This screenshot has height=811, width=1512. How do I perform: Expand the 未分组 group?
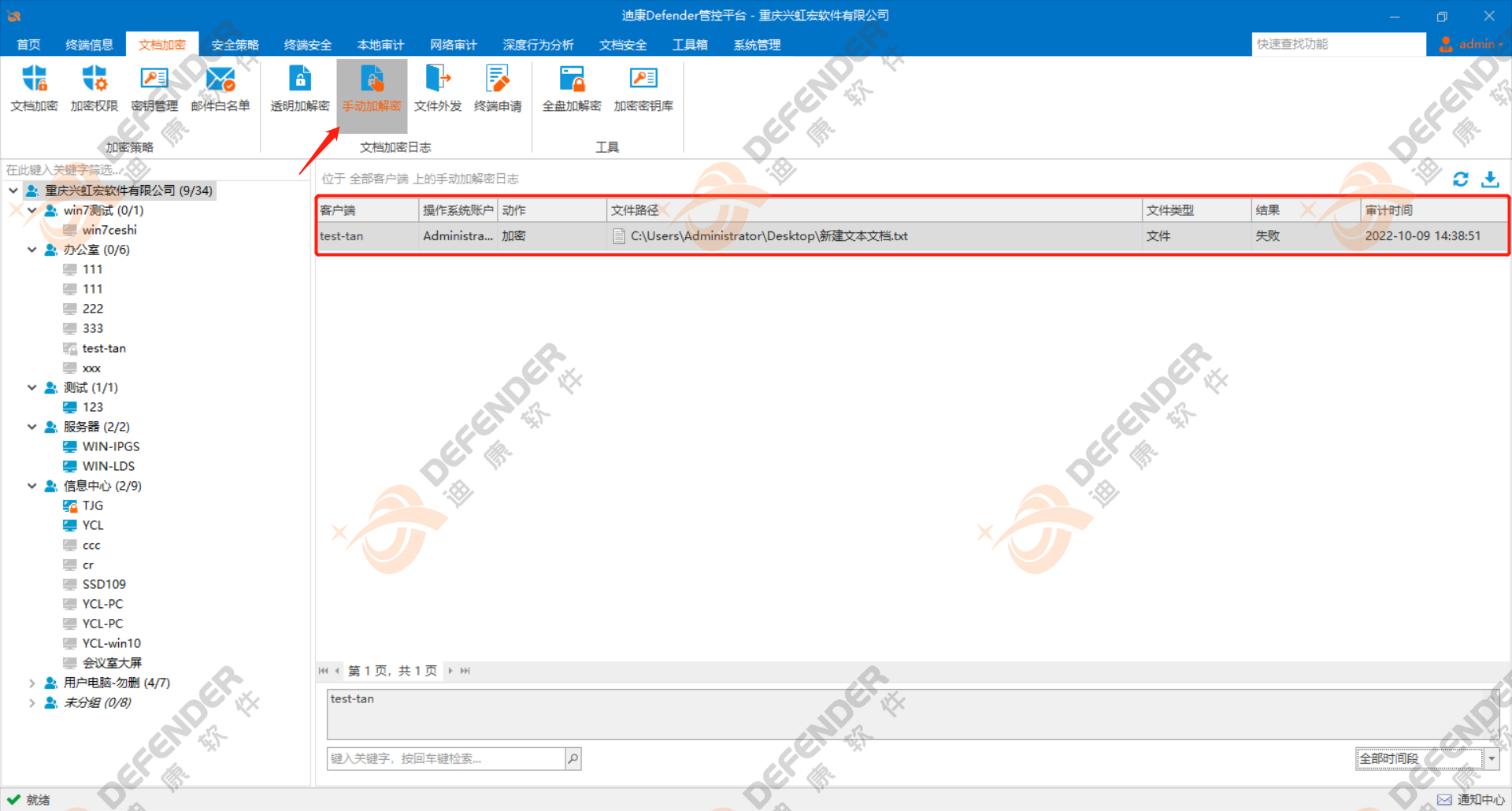tap(32, 702)
